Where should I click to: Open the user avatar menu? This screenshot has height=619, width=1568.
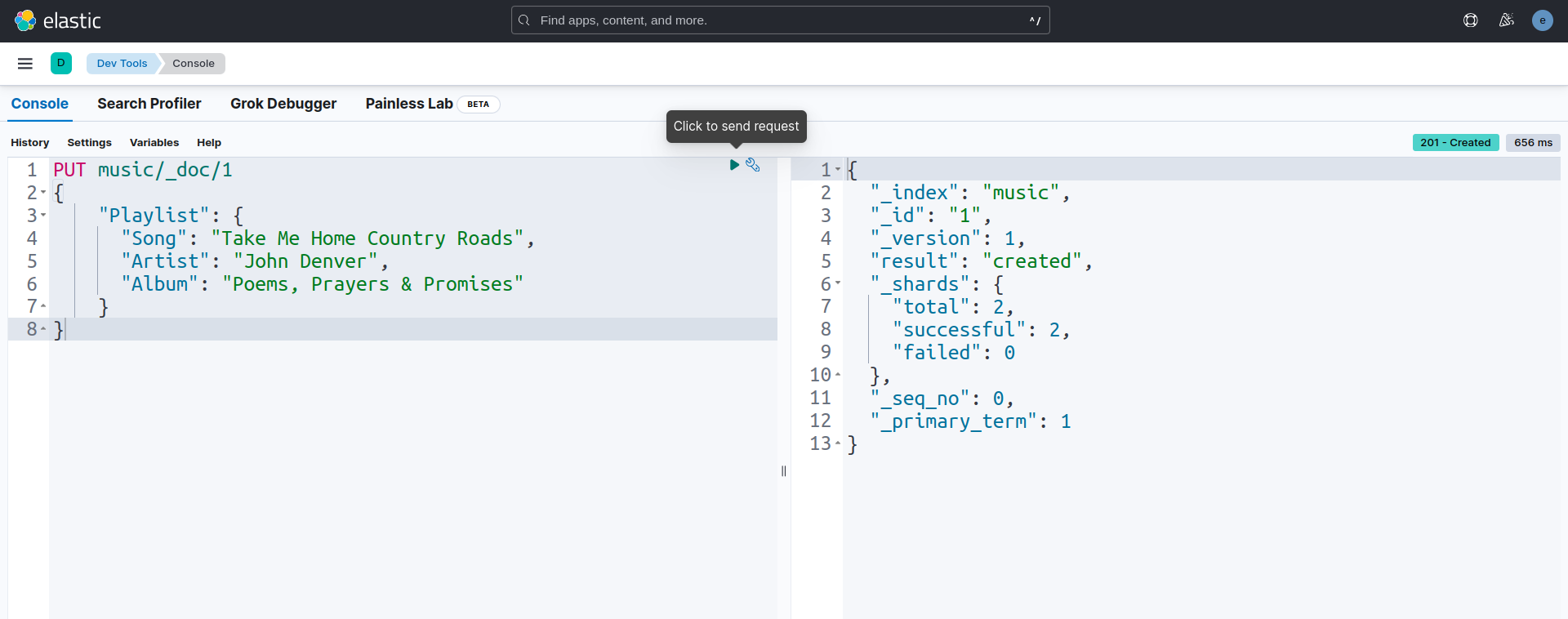pyautogui.click(x=1543, y=20)
